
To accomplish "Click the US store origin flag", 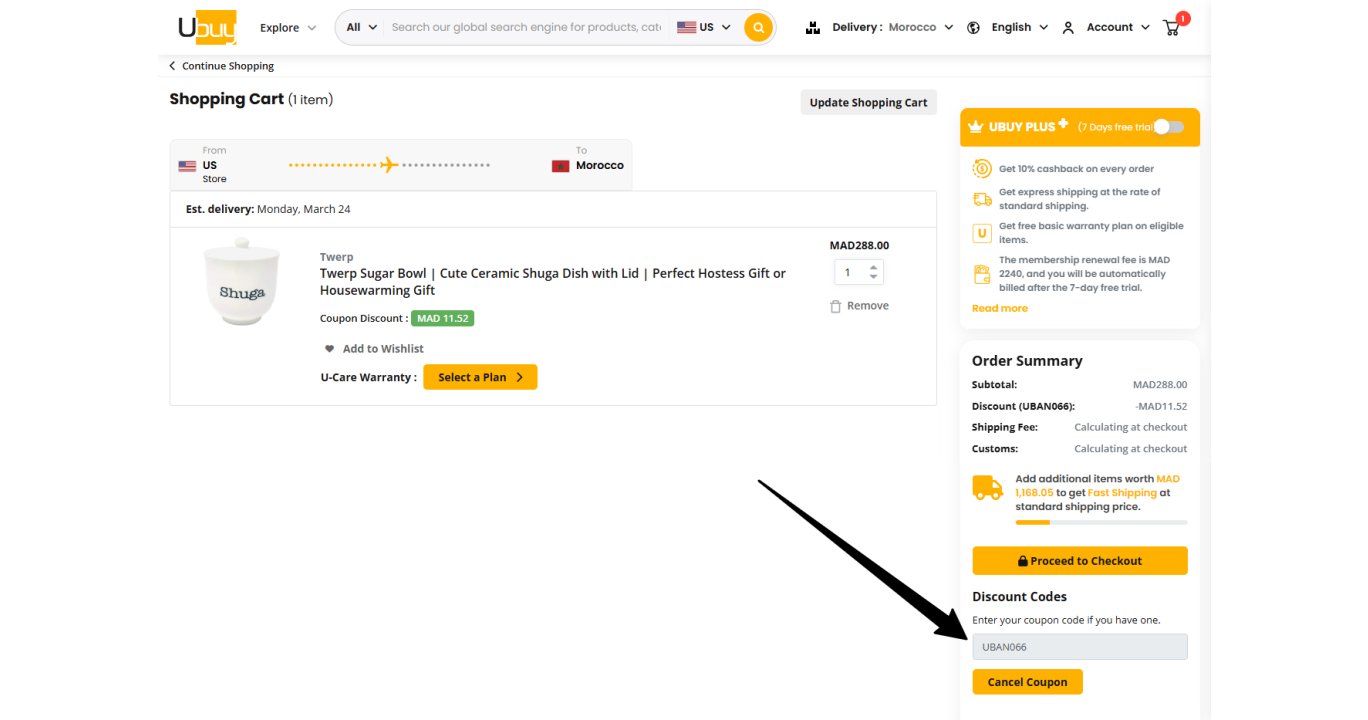I will click(x=187, y=166).
